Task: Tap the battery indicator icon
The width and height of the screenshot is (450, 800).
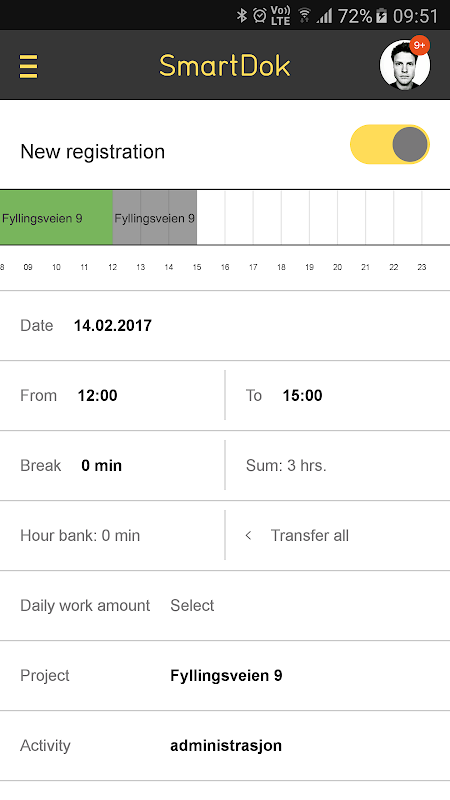Action: point(381,16)
